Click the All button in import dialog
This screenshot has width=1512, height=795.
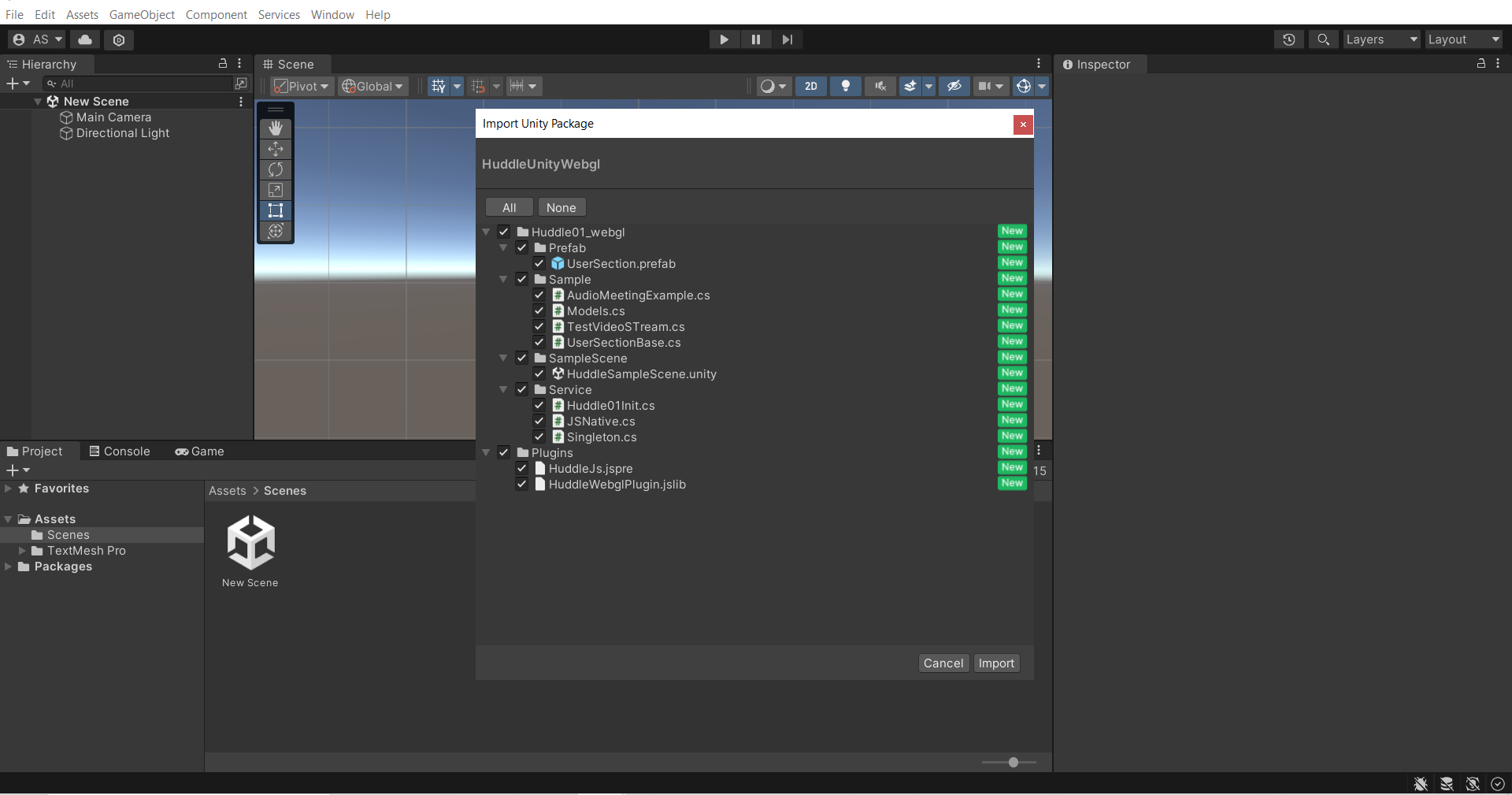point(510,208)
